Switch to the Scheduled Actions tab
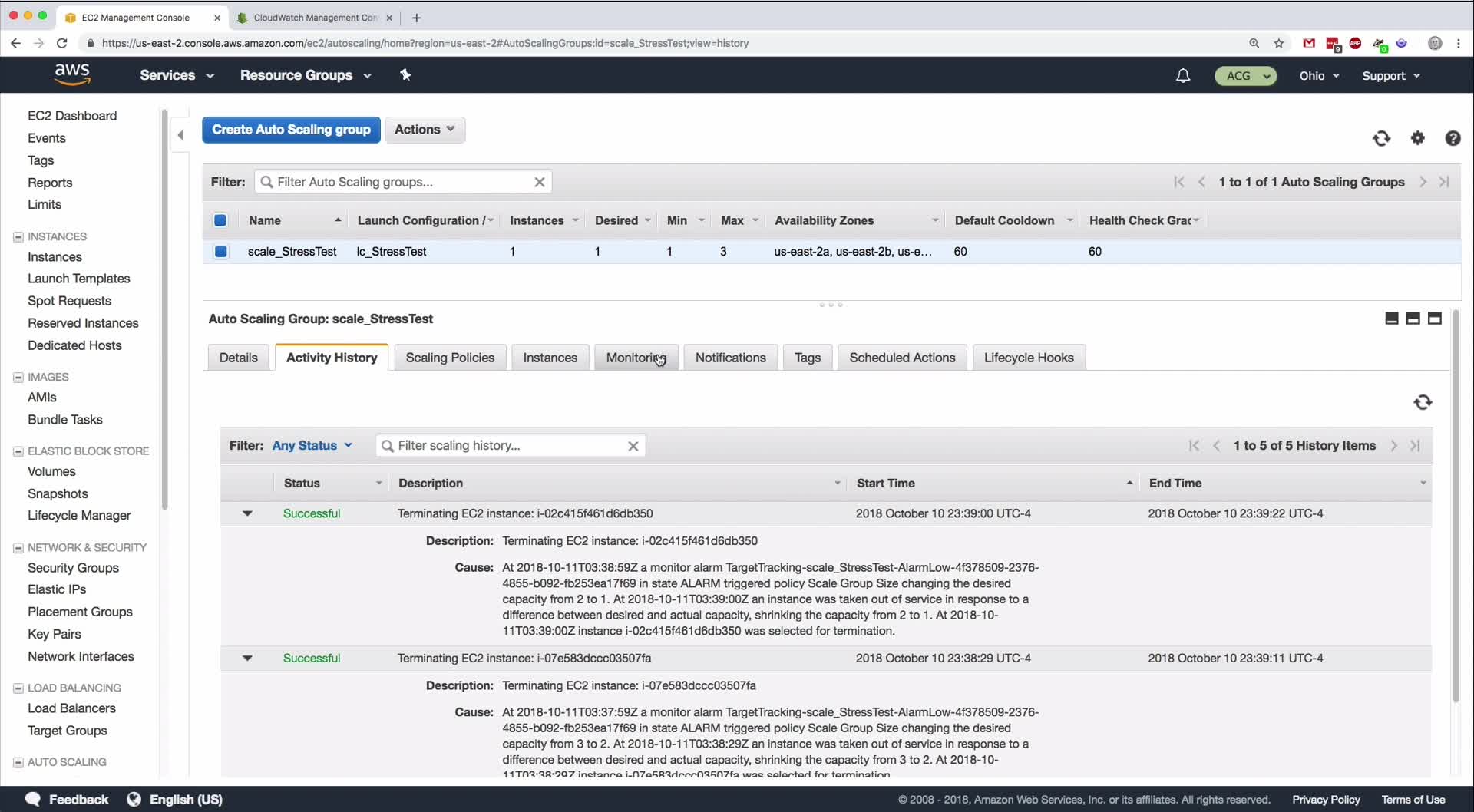 (902, 358)
